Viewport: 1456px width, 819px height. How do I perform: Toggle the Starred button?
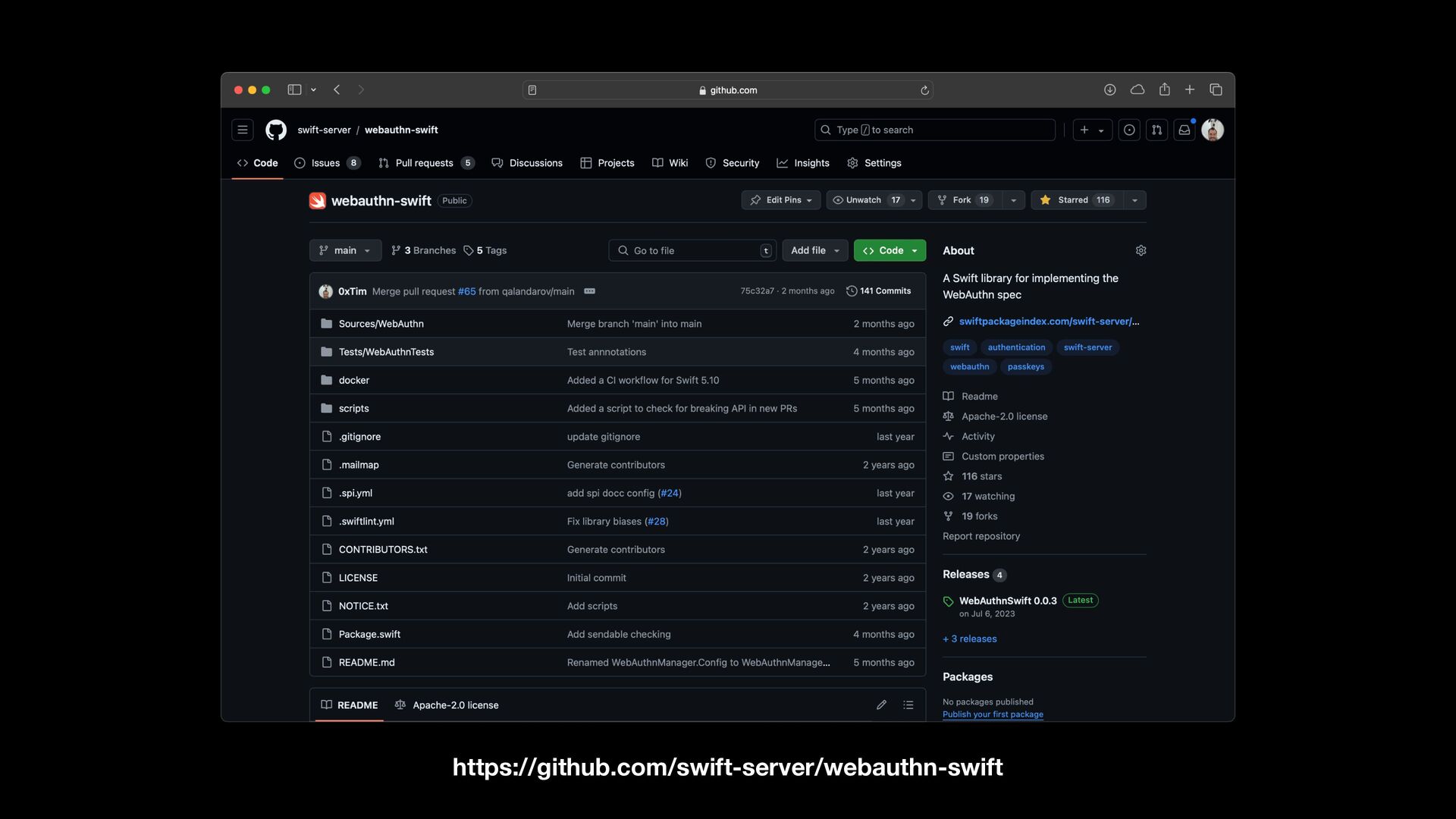click(1076, 200)
